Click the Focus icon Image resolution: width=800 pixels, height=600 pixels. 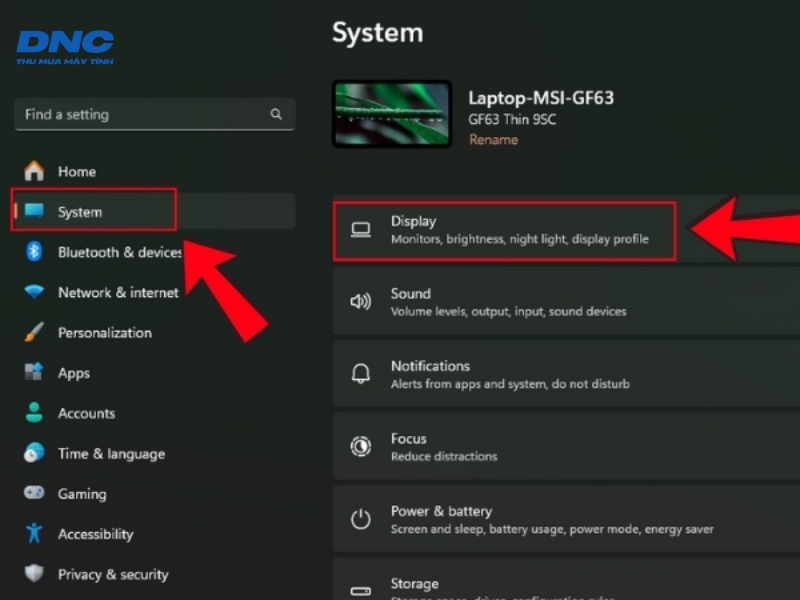coord(361,446)
